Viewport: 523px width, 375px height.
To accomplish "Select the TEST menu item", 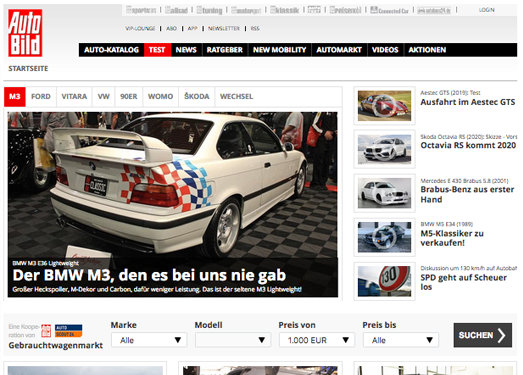I will click(157, 50).
